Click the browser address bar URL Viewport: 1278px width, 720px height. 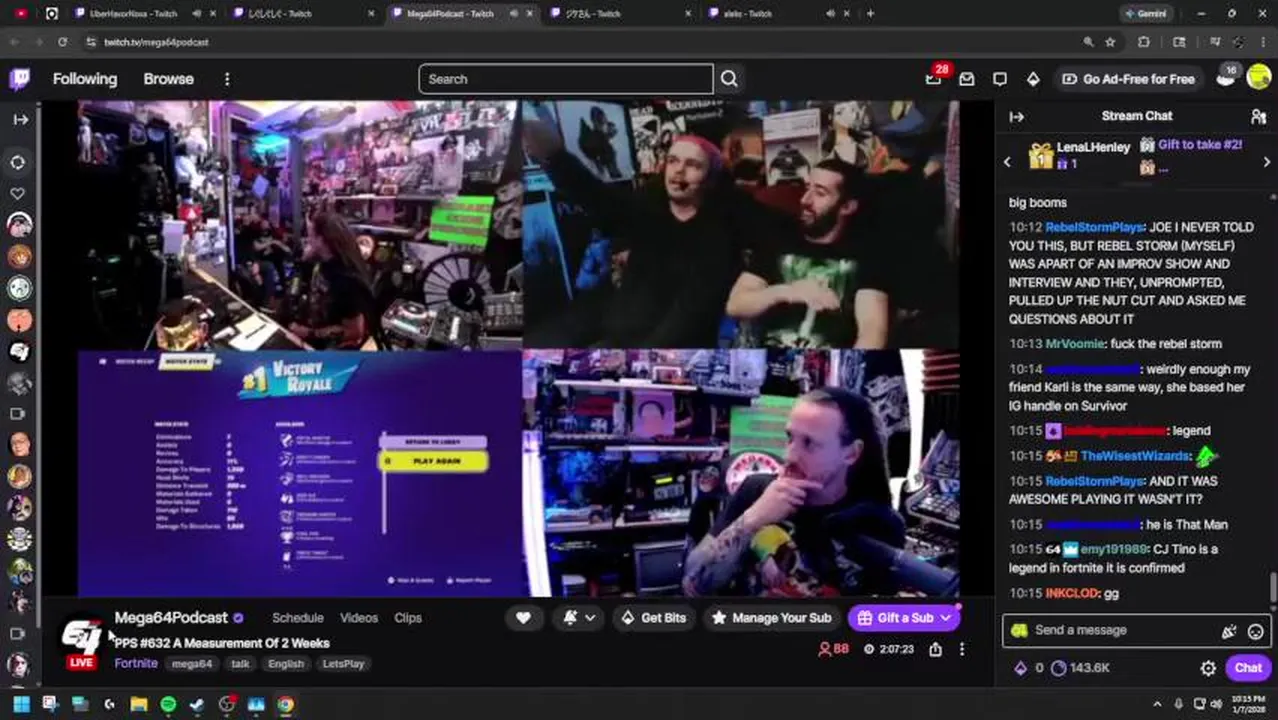click(x=156, y=42)
